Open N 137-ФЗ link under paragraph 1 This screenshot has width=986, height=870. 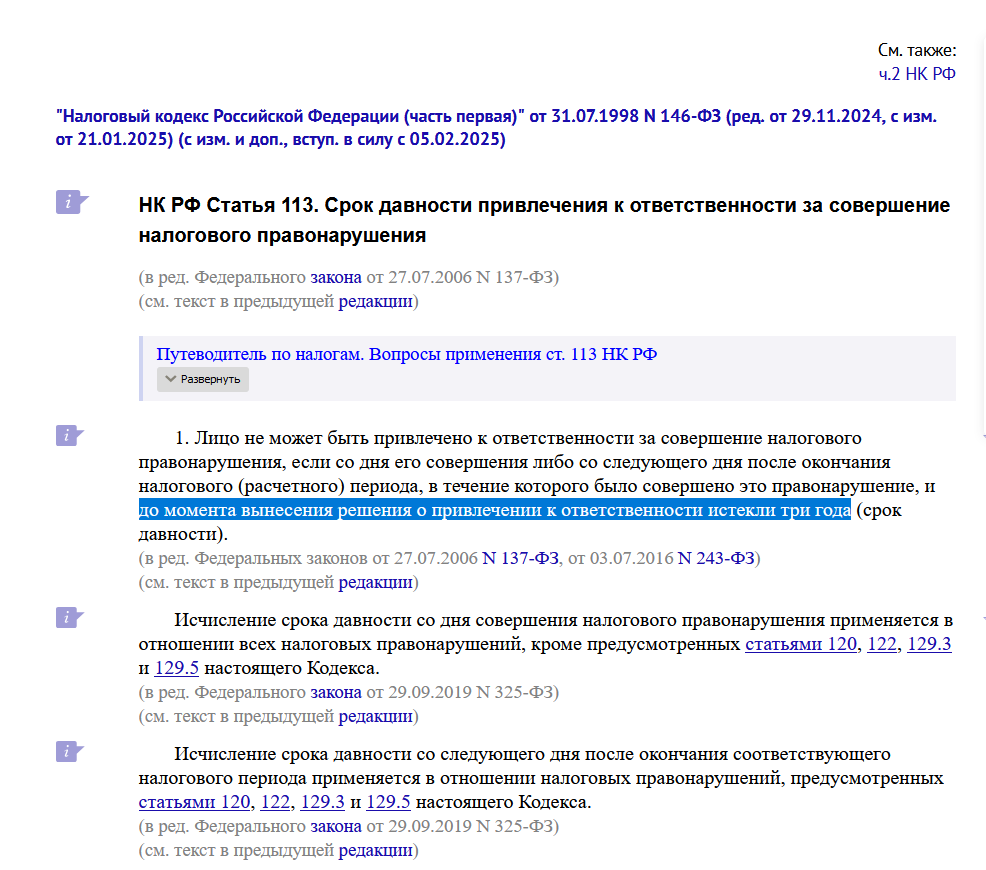(520, 558)
